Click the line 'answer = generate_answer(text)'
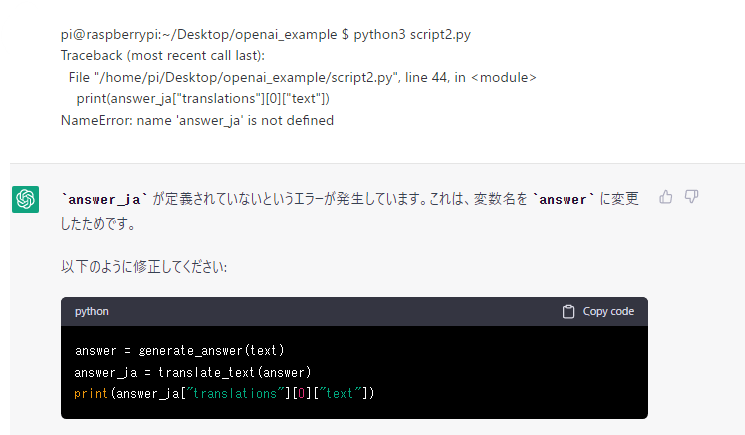The image size is (745, 435). (180, 350)
